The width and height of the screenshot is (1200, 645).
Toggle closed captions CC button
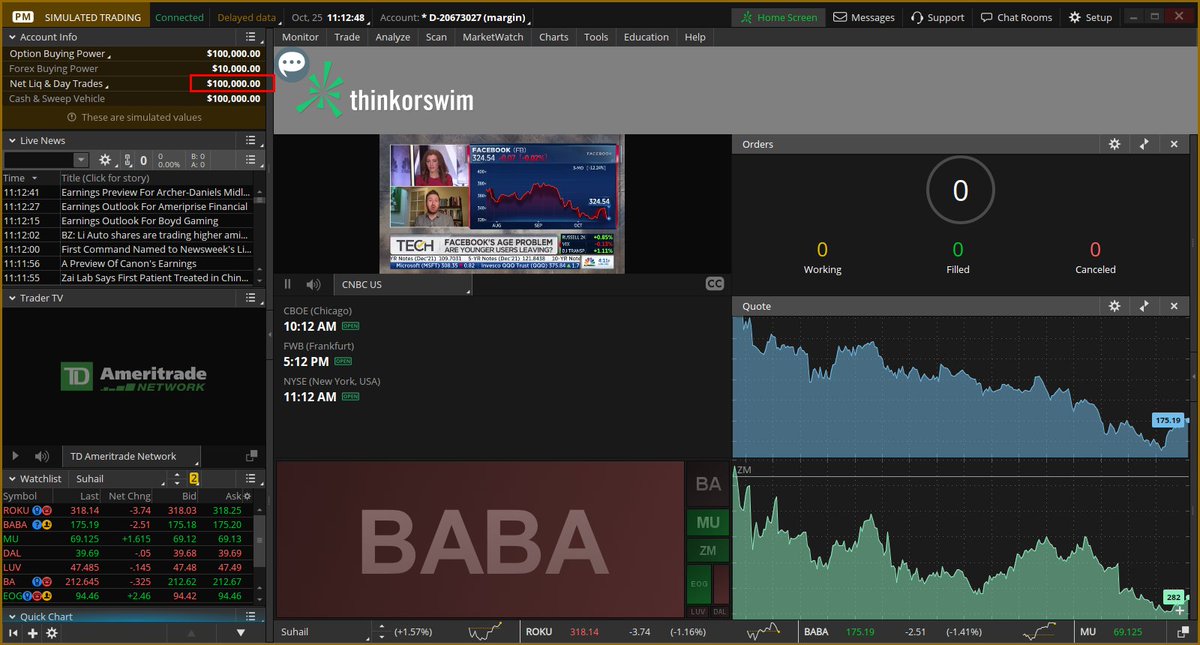click(714, 284)
